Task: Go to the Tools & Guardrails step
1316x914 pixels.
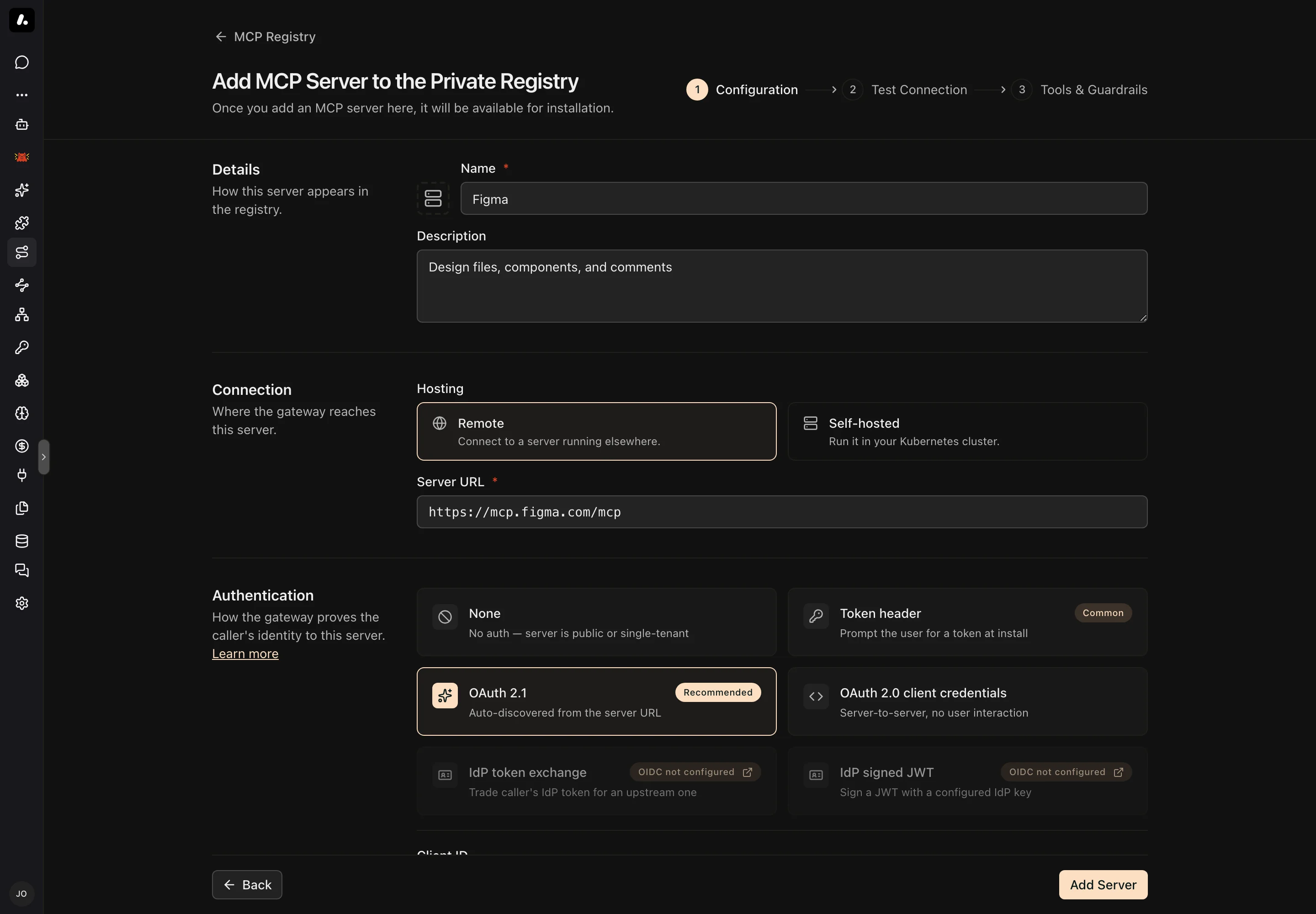Action: (x=1079, y=90)
